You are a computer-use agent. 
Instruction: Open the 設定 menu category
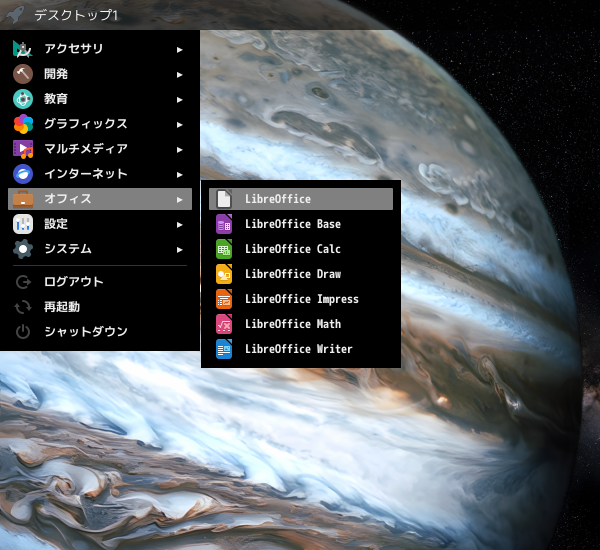tap(56, 224)
